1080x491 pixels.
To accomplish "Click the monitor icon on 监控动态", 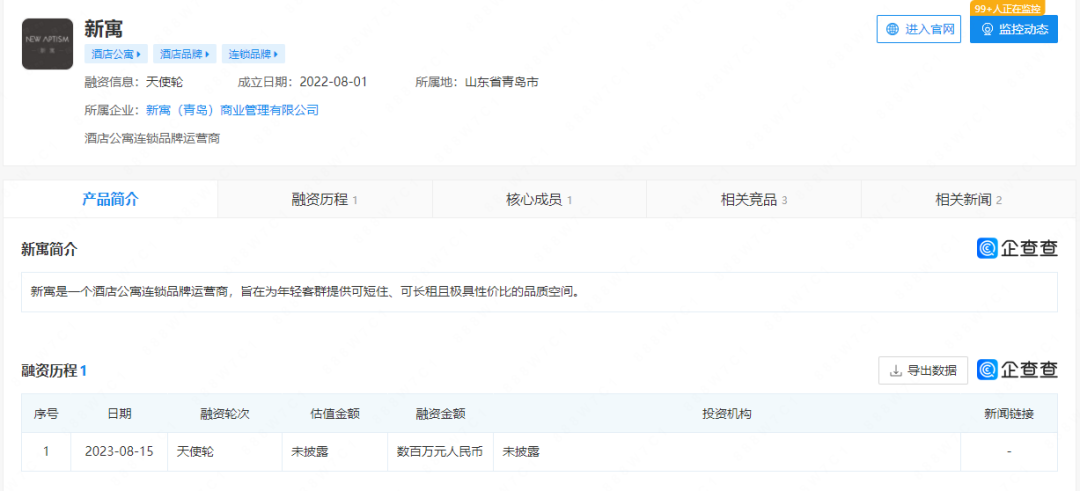I will pos(987,30).
